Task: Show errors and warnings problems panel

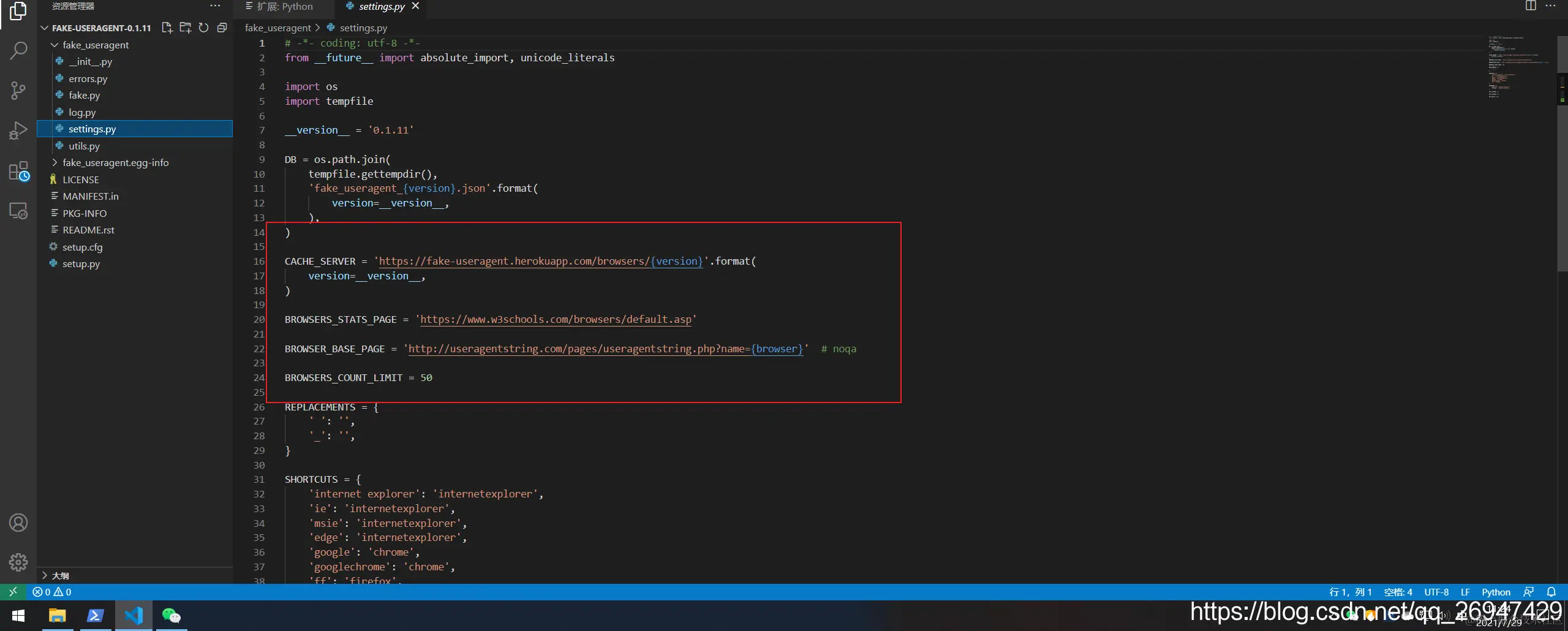Action: pyautogui.click(x=52, y=592)
